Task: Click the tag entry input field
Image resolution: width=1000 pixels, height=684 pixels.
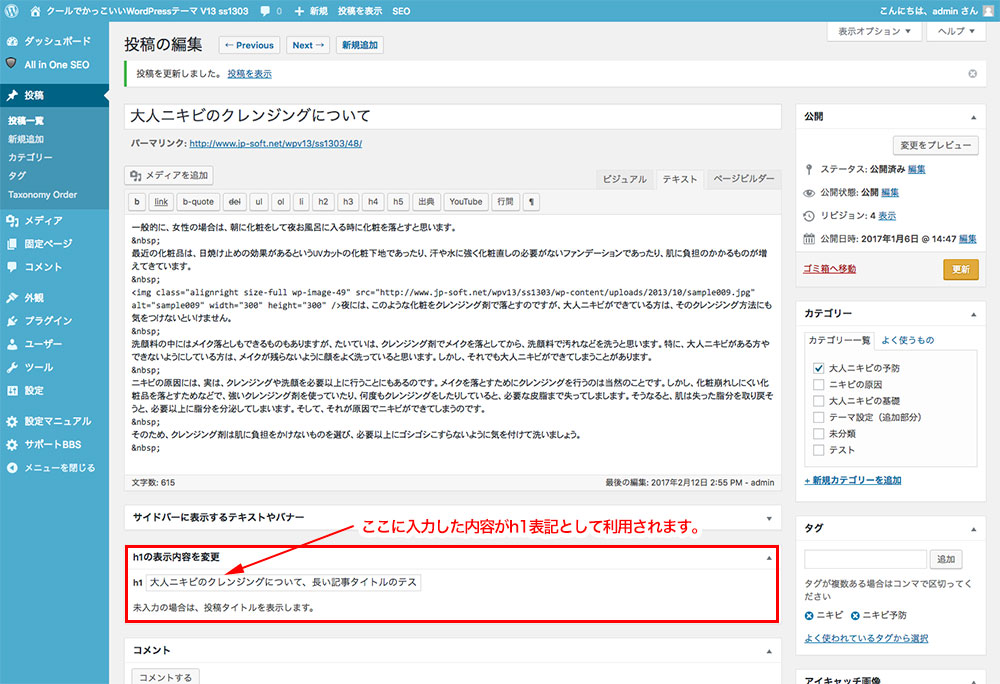Action: click(865, 559)
